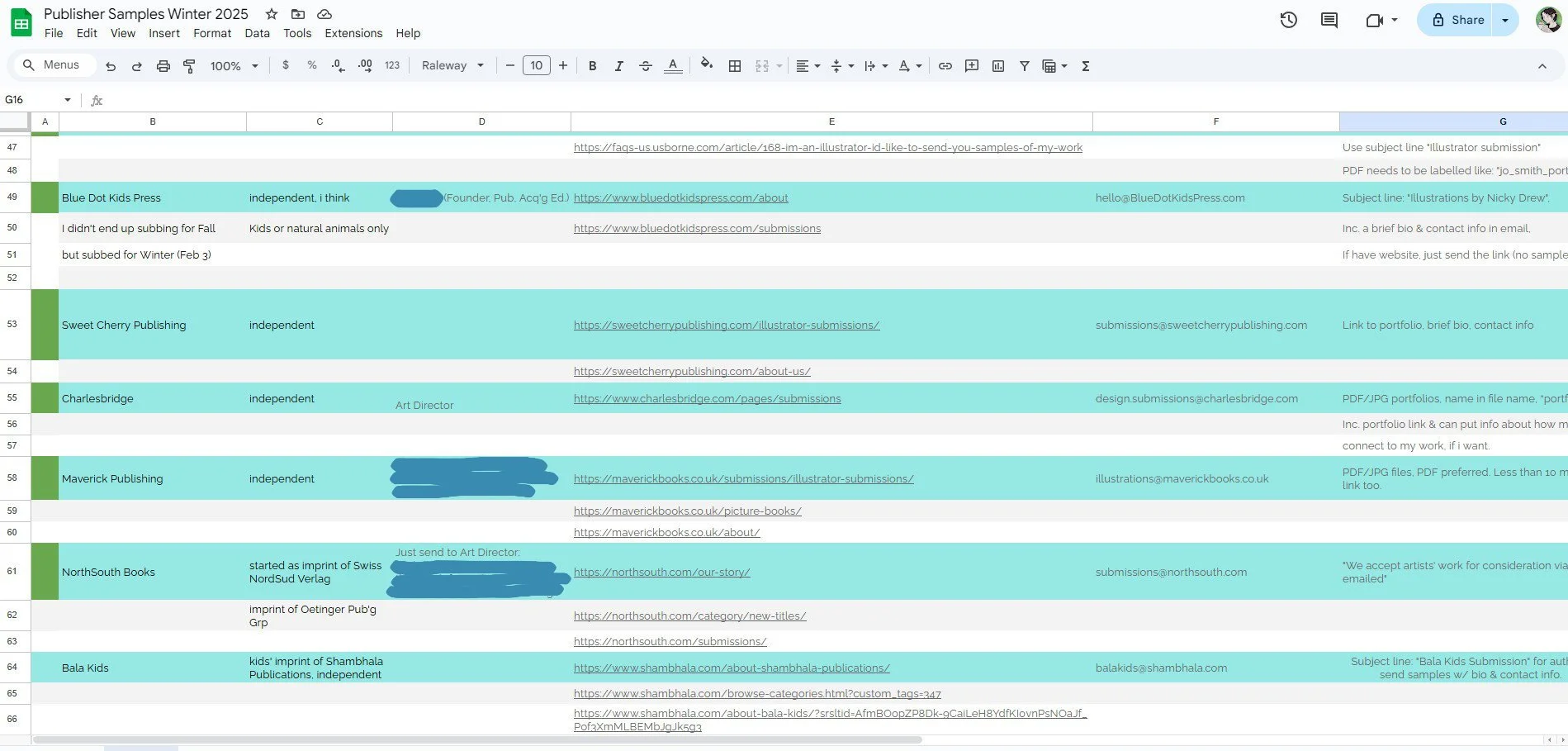Star the document
This screenshot has width=1568, height=751.
[x=272, y=14]
